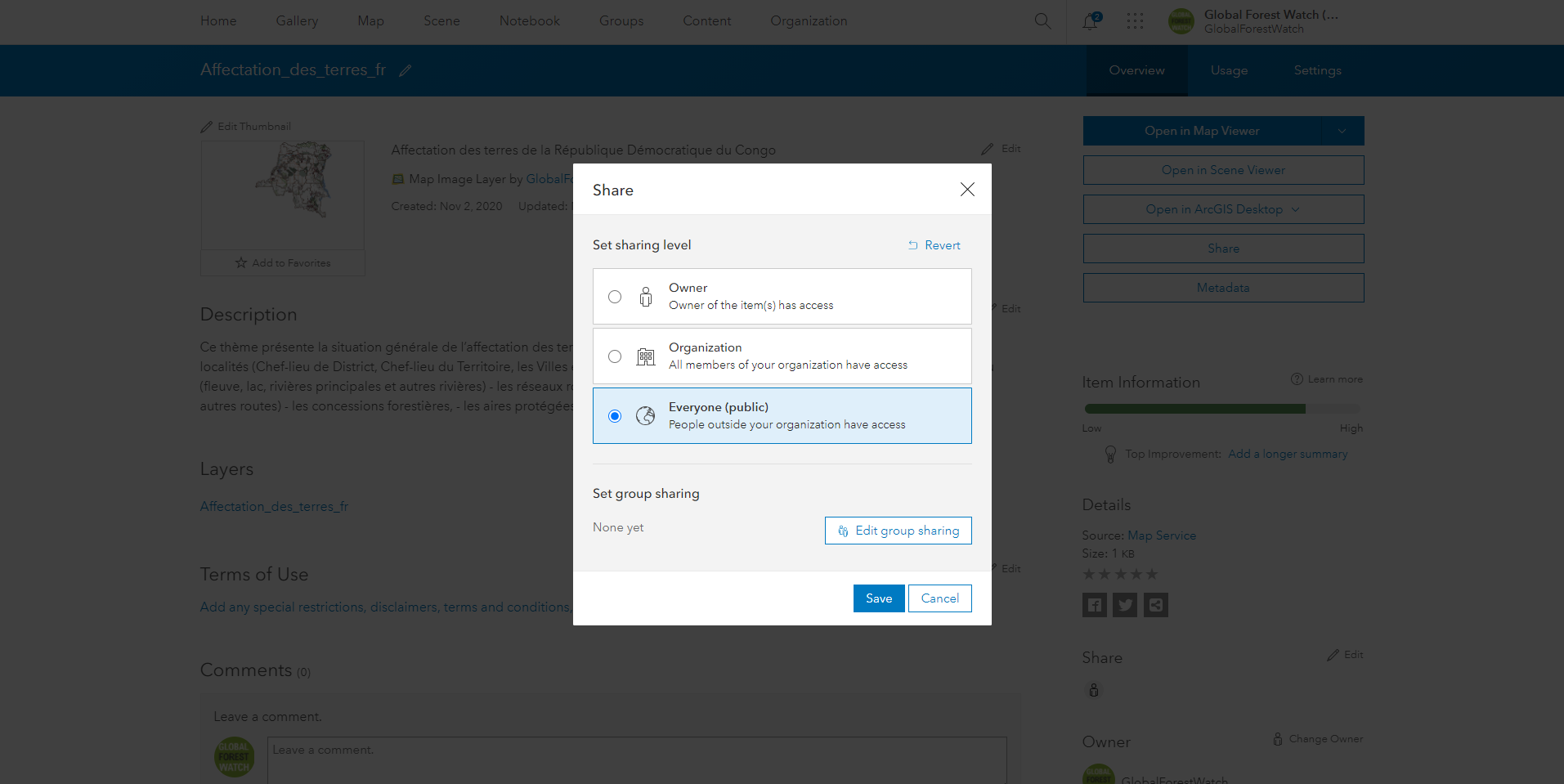The height and width of the screenshot is (784, 1564).
Task: Click the search magnifier icon
Action: point(1042,21)
